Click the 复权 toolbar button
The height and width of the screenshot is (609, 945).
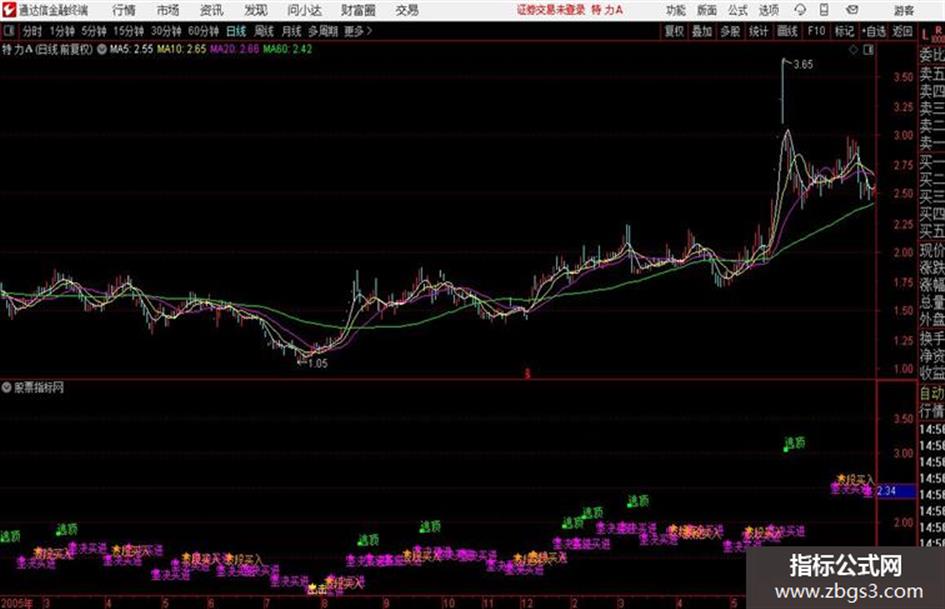[x=674, y=31]
